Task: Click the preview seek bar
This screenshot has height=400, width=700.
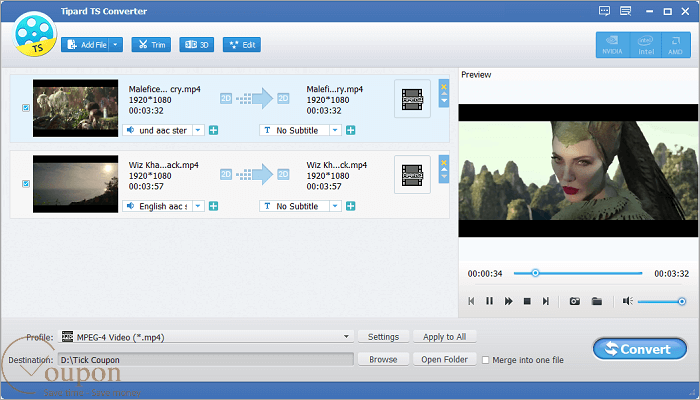Action: pos(578,273)
